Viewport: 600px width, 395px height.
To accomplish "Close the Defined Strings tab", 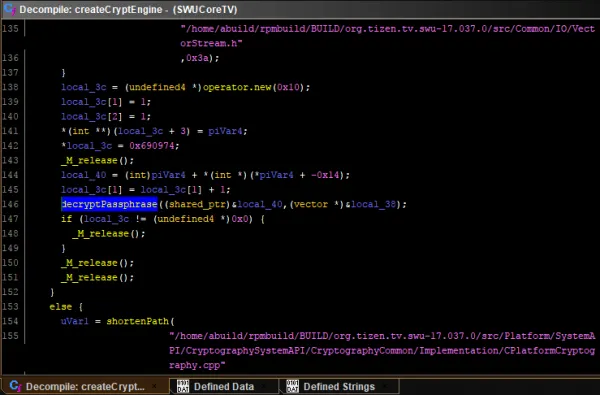I will coord(386,386).
